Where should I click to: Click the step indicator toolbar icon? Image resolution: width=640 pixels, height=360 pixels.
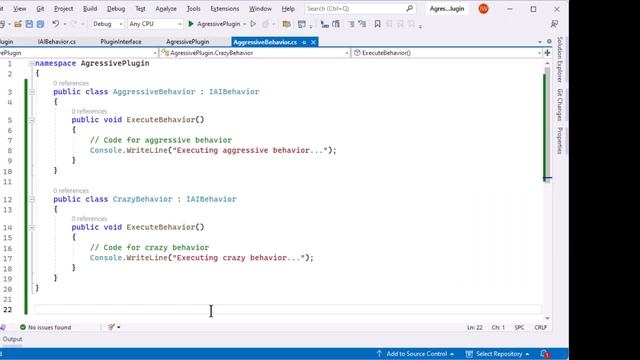point(324,24)
